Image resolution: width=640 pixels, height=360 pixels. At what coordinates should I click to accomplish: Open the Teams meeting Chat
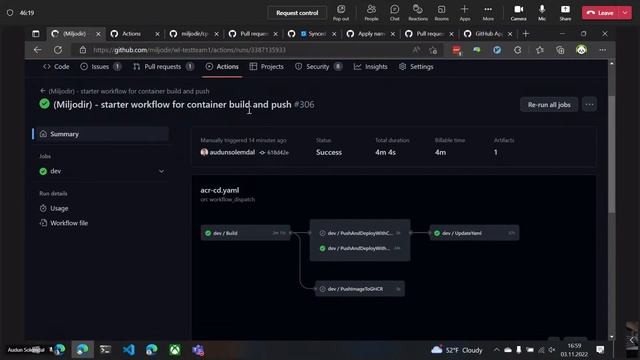point(394,13)
